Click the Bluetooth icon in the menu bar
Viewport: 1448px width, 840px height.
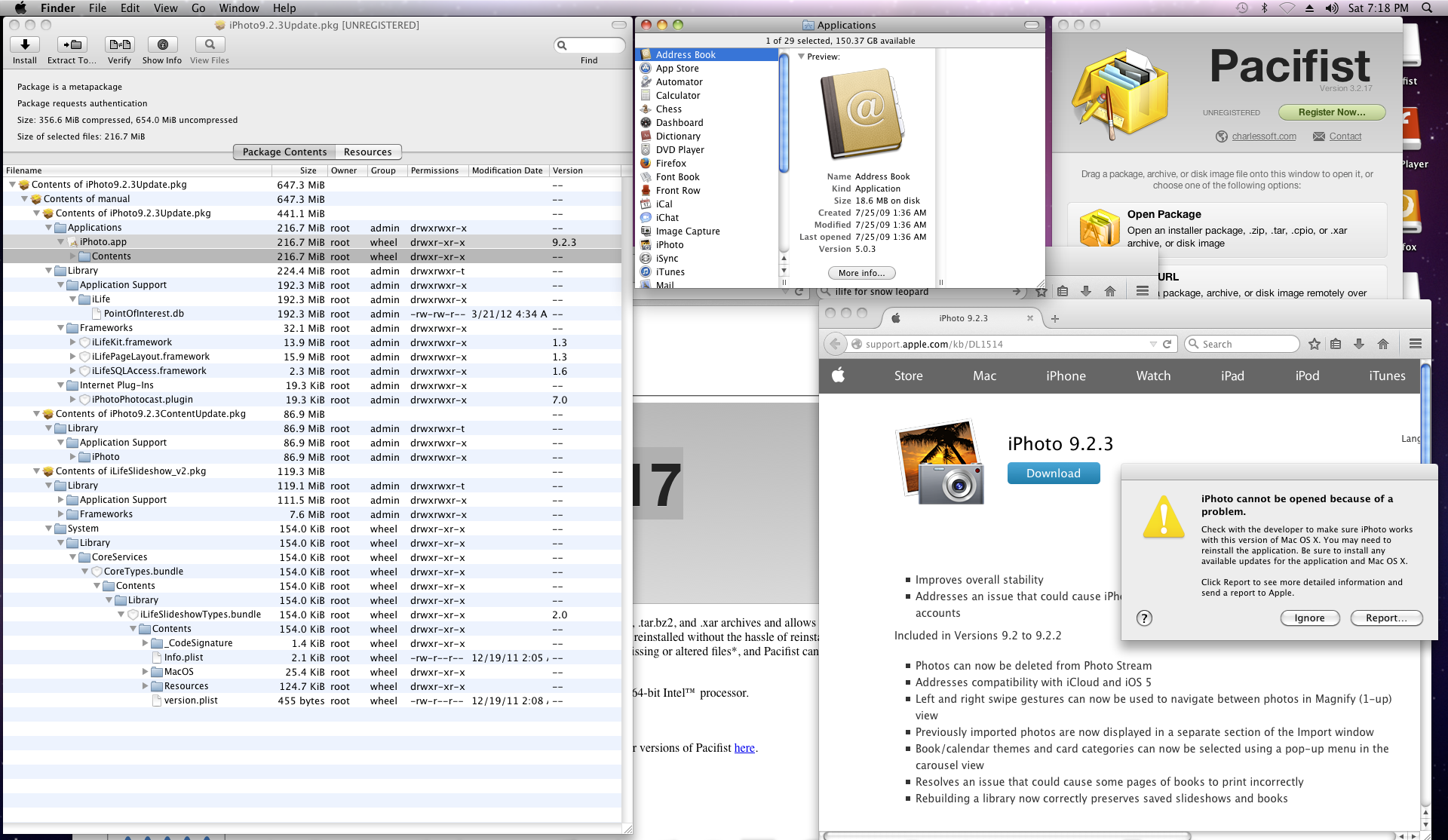[x=1264, y=8]
